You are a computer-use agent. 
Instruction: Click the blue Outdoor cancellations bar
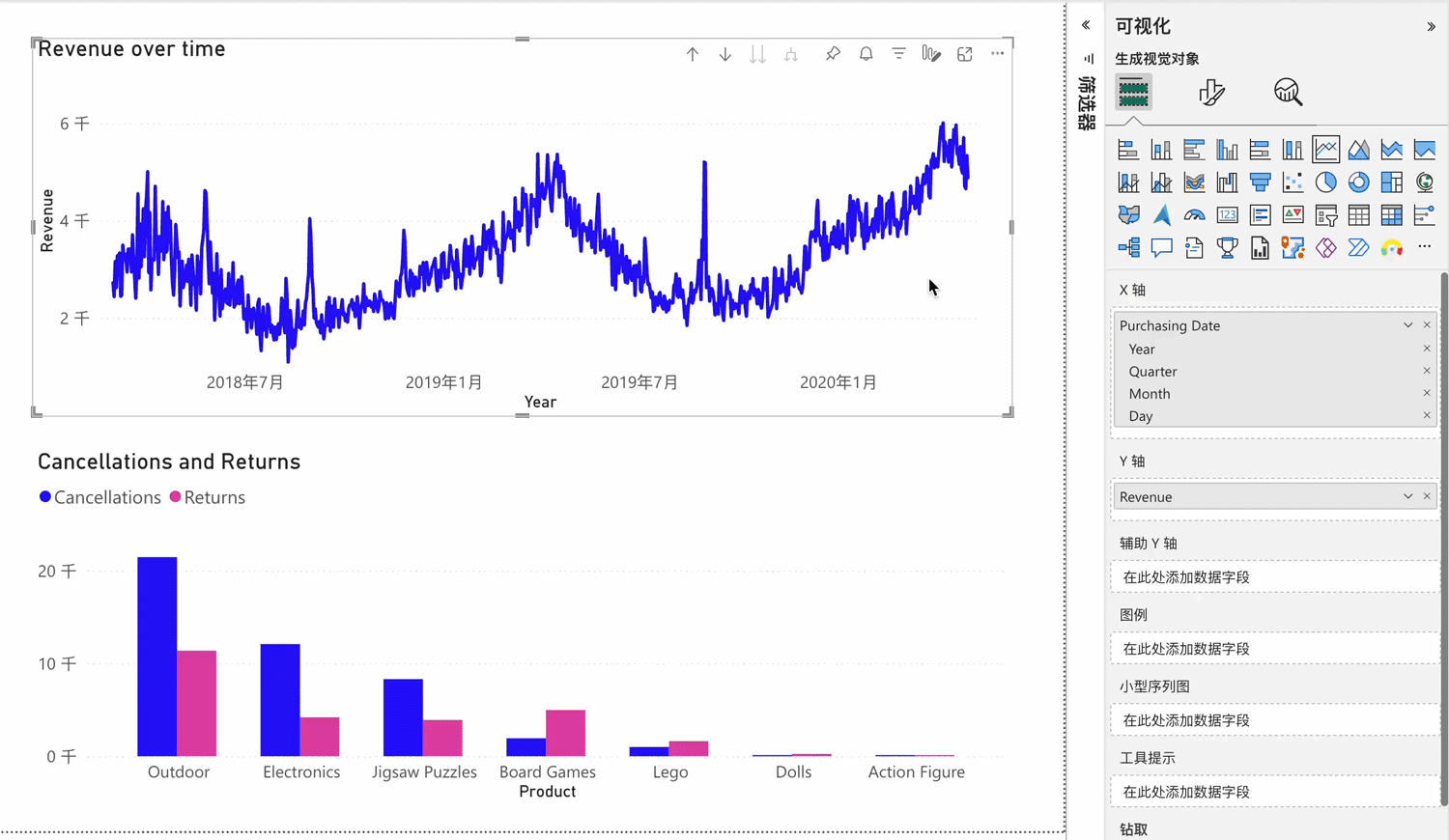156,657
